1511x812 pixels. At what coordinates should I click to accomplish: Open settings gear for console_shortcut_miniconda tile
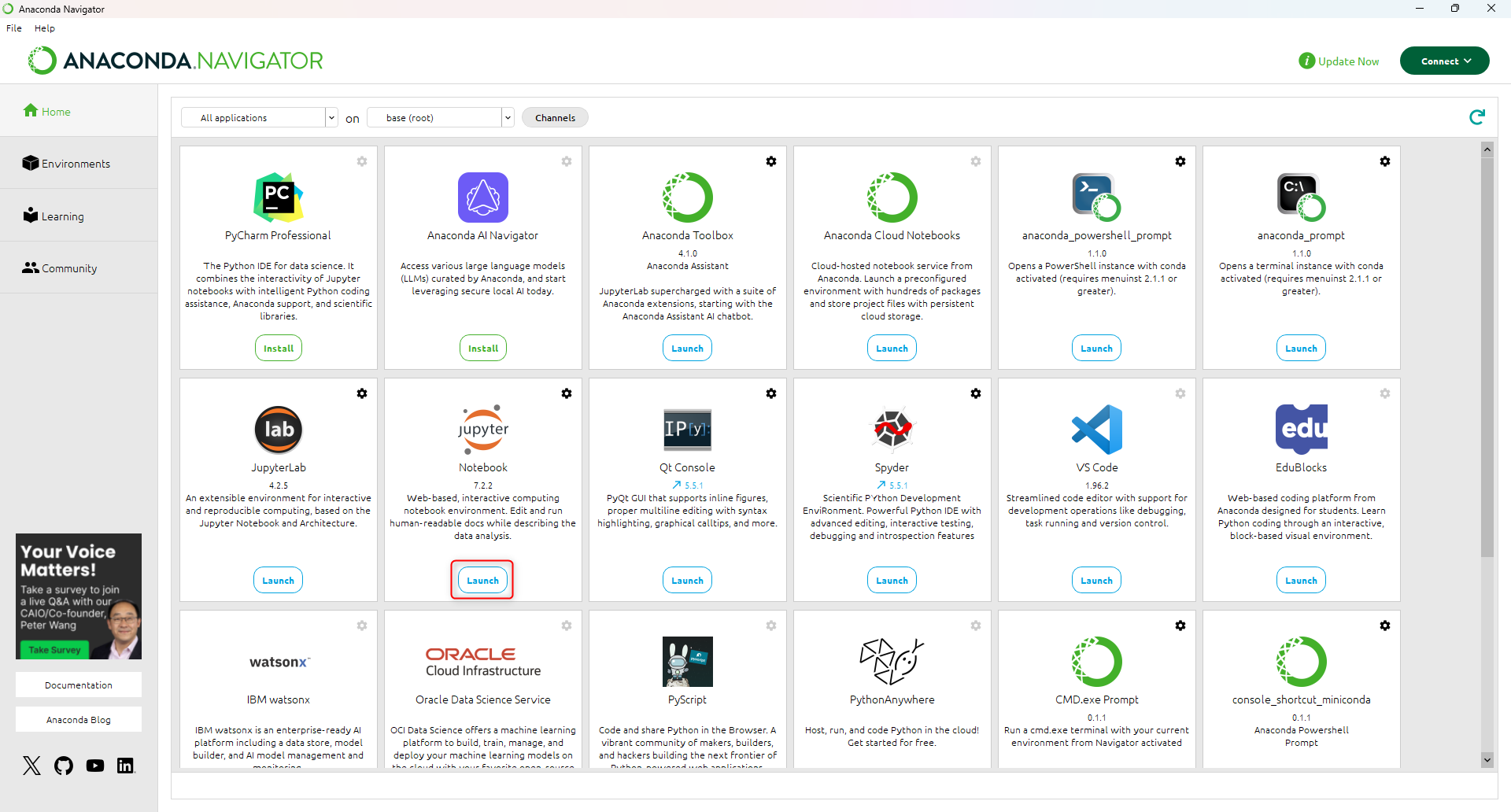pos(1385,626)
